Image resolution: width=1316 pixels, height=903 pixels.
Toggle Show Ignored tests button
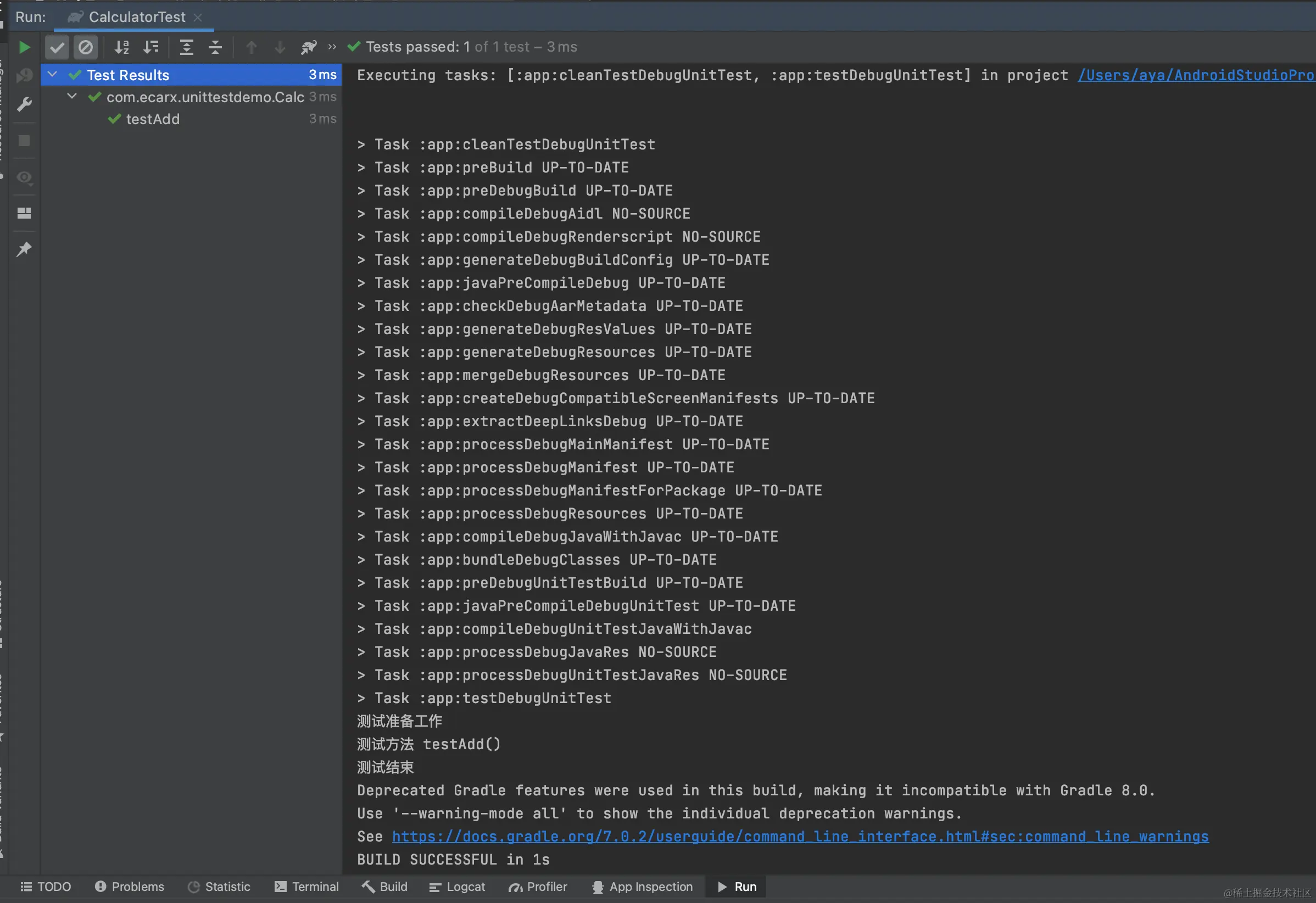tap(86, 47)
